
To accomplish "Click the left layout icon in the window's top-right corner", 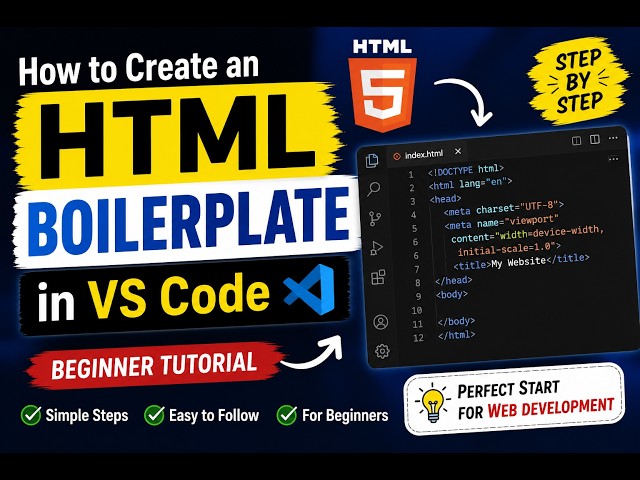I will click(576, 141).
